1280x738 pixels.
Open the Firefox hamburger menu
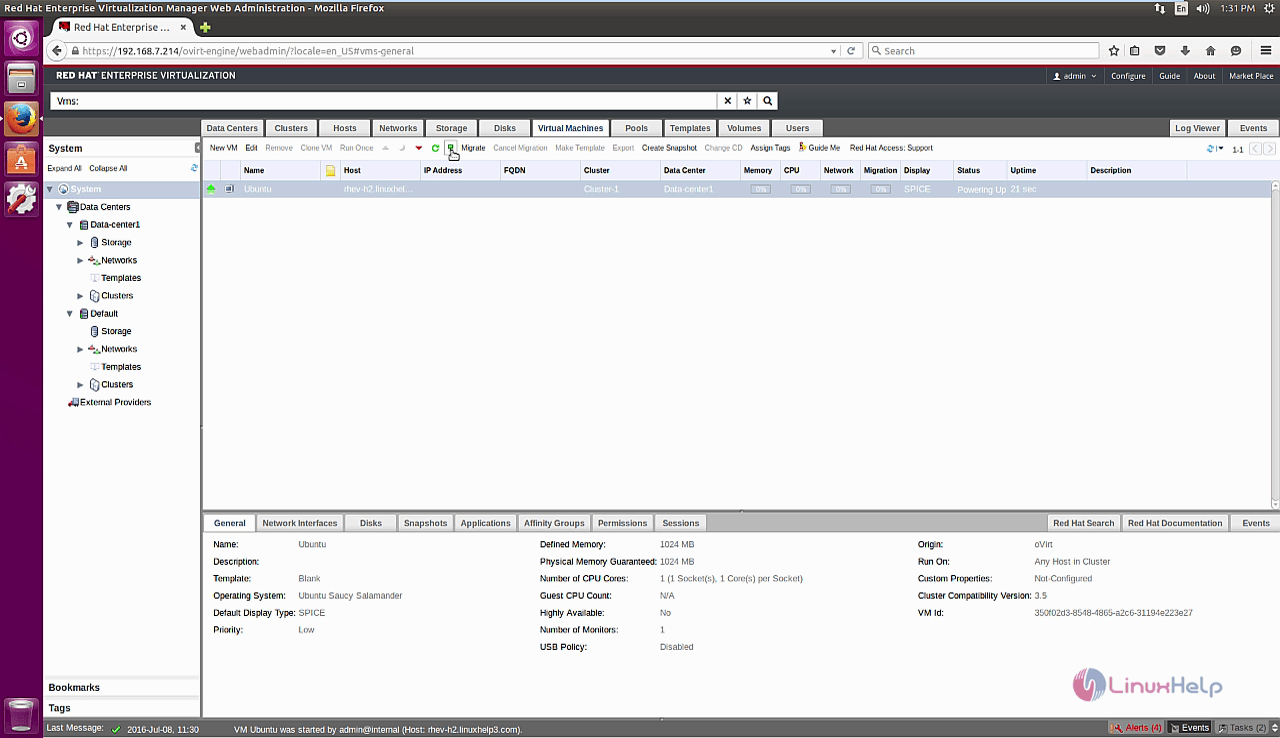pyautogui.click(x=1264, y=51)
